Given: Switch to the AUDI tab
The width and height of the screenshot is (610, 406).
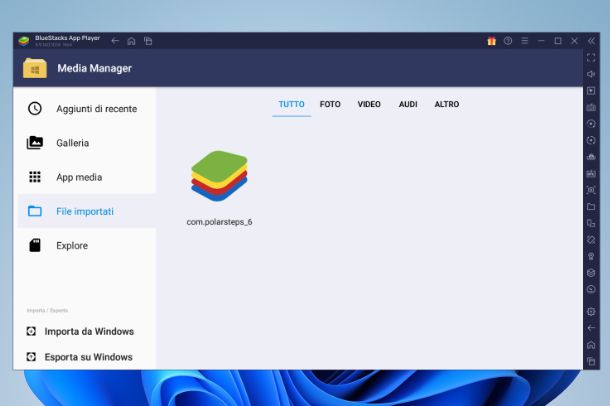Looking at the screenshot, I should [x=408, y=104].
